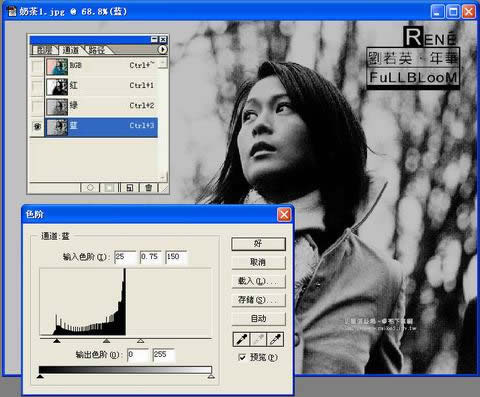This screenshot has width=480, height=397.
Task: Click load channel as selection icon
Action: click(90, 188)
